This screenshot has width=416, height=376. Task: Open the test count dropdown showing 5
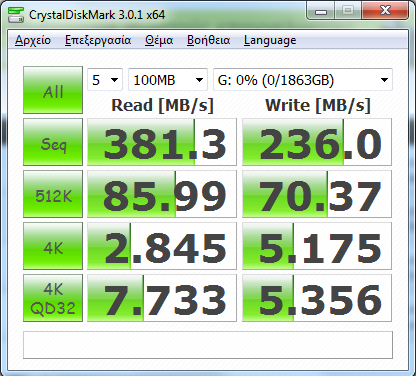coord(105,80)
